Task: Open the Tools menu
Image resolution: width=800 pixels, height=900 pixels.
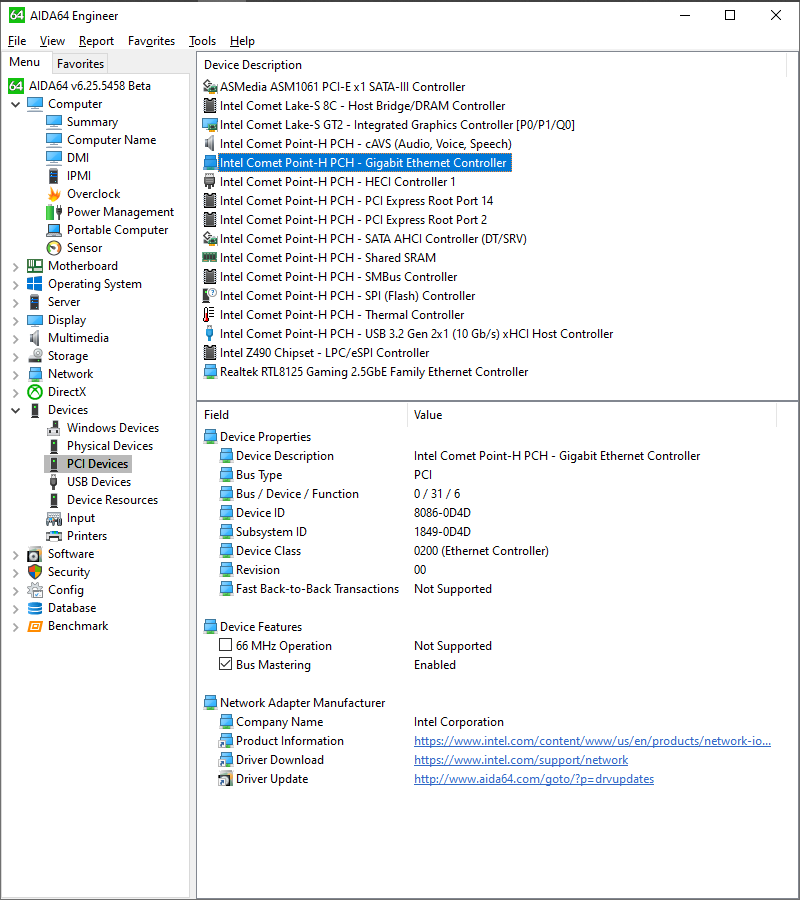Action: (203, 41)
